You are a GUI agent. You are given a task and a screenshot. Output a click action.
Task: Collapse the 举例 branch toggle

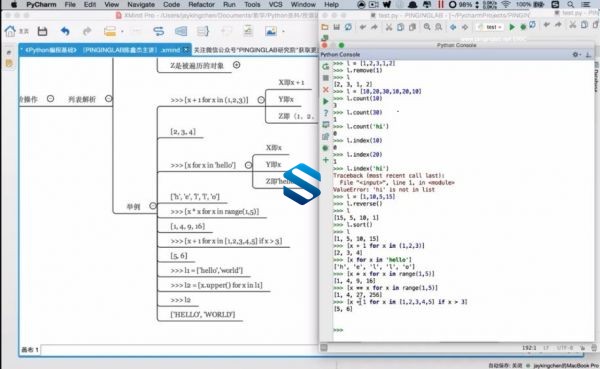click(x=153, y=206)
